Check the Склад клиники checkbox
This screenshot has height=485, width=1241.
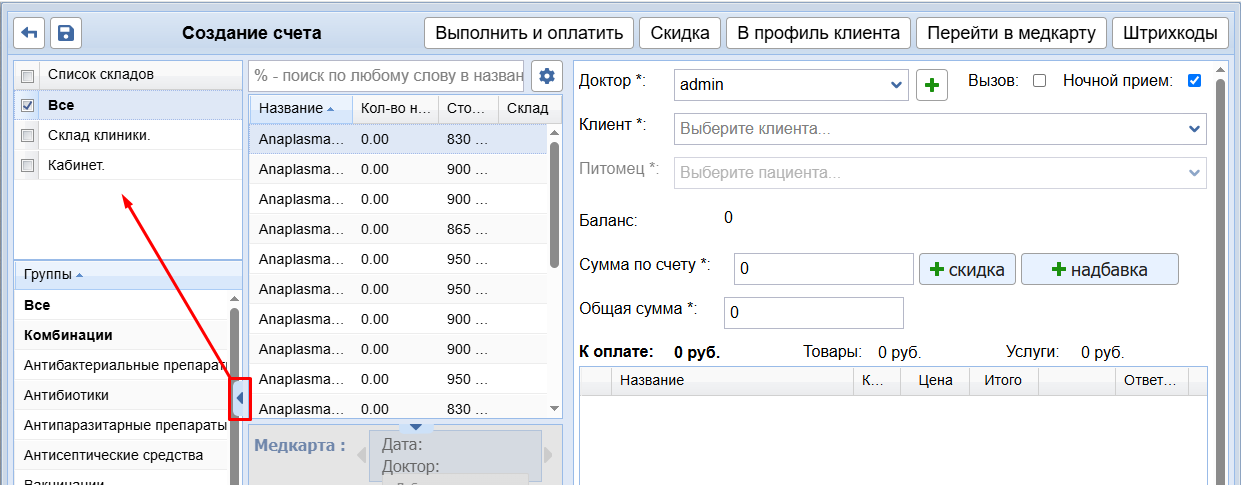pos(28,135)
